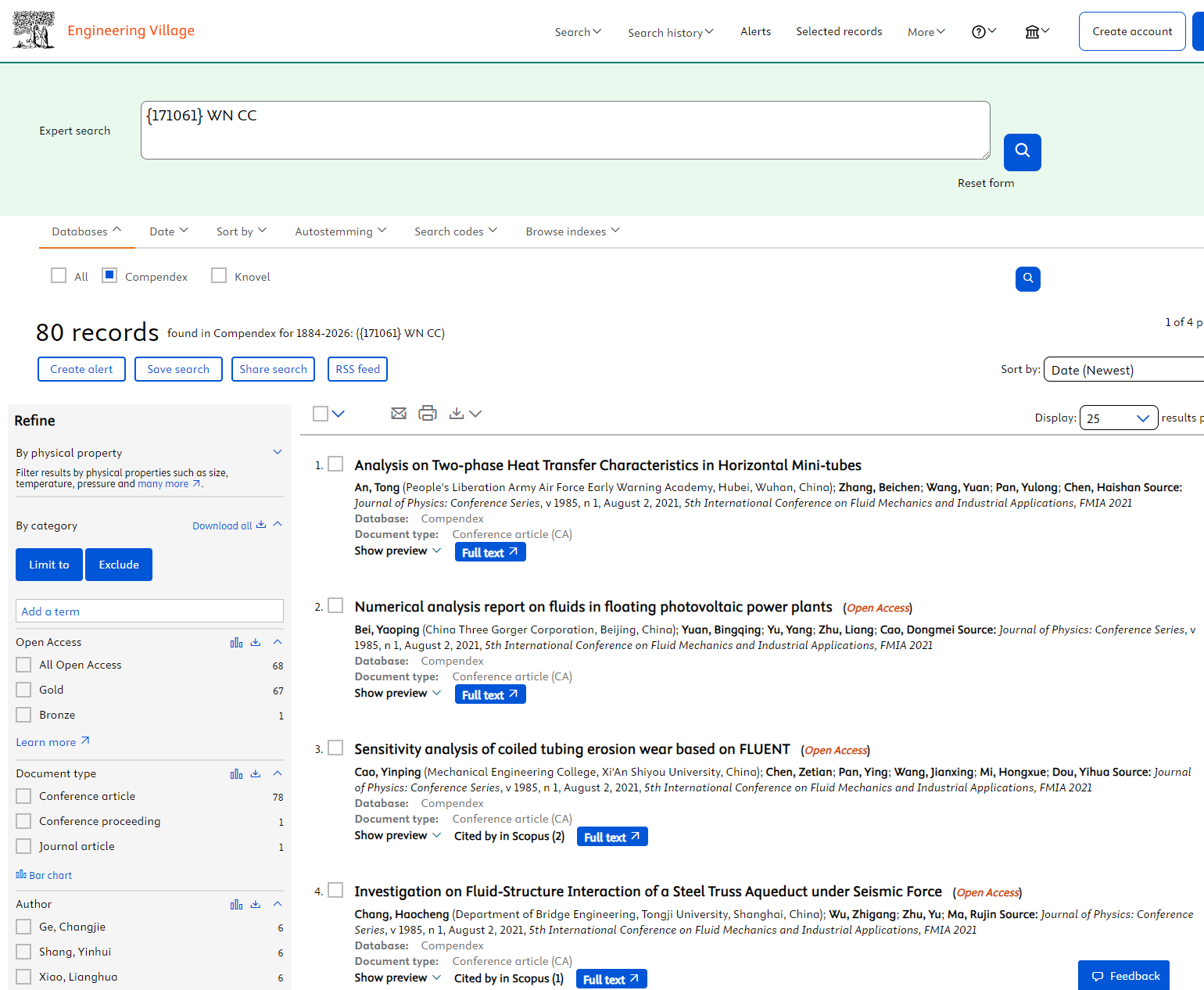This screenshot has height=990, width=1204.
Task: Select result 2 checkbox
Action: click(x=335, y=605)
